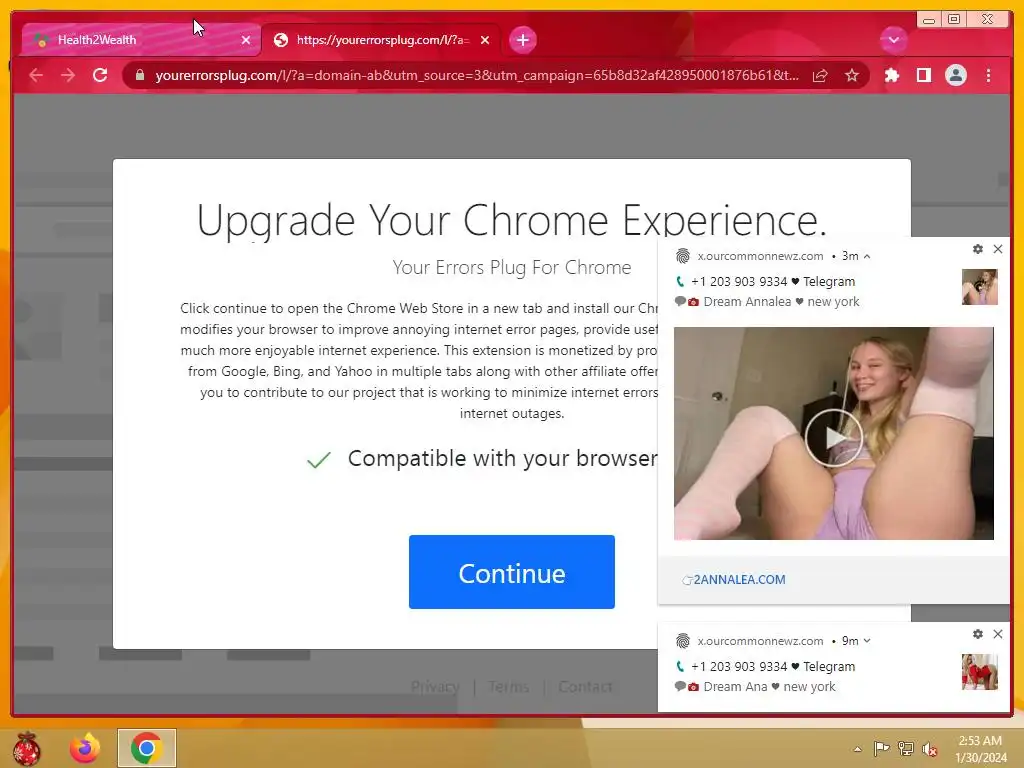Click '+1 203 903 9334' in 3m notification
This screenshot has height=768, width=1024.
tap(739, 281)
